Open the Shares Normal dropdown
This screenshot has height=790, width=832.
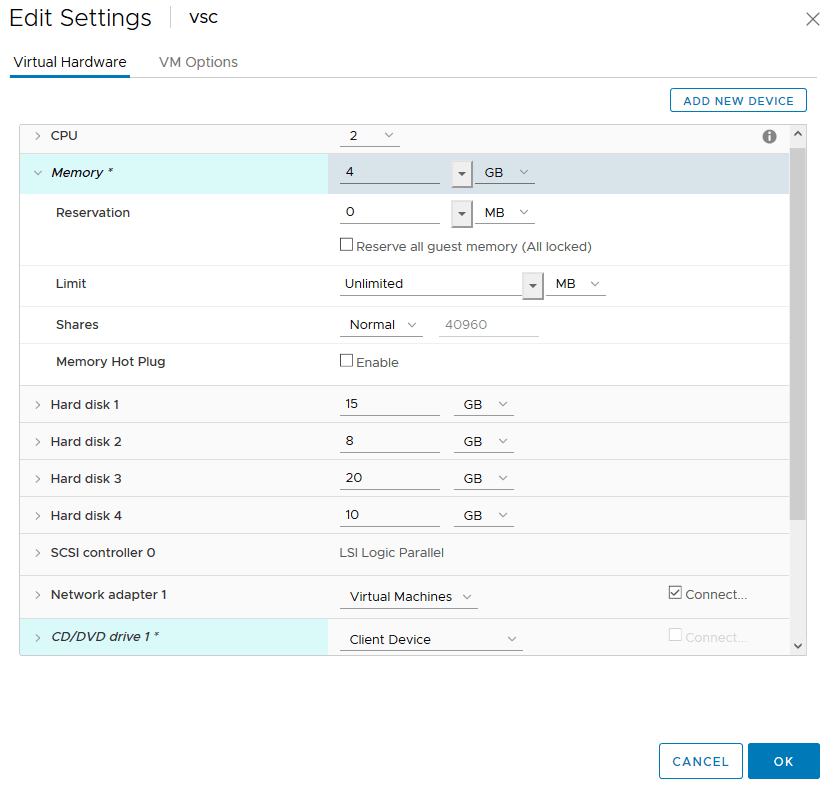pos(385,325)
